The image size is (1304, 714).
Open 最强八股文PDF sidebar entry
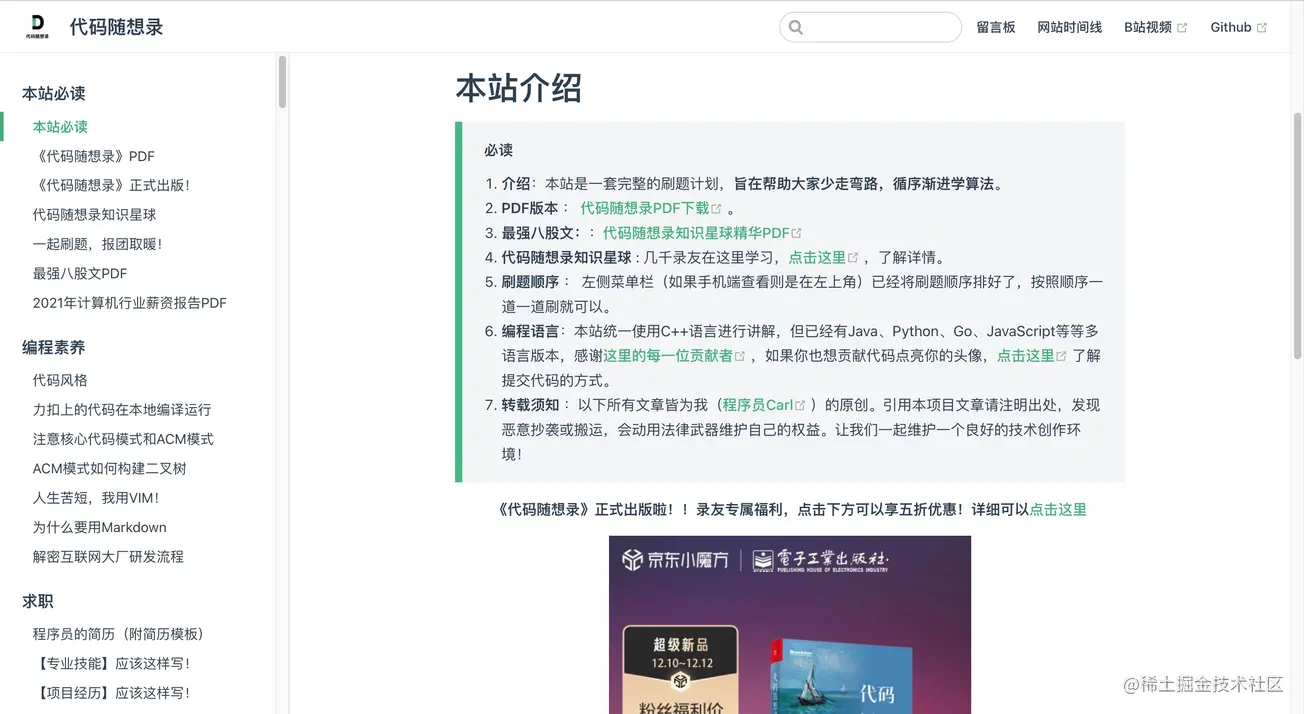click(80, 273)
